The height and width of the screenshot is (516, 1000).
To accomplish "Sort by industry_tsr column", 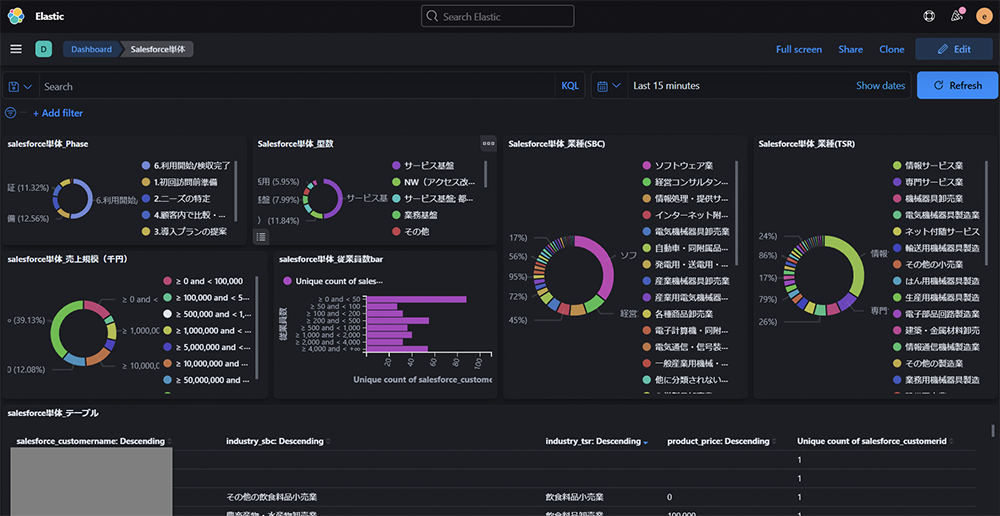I will click(x=596, y=441).
